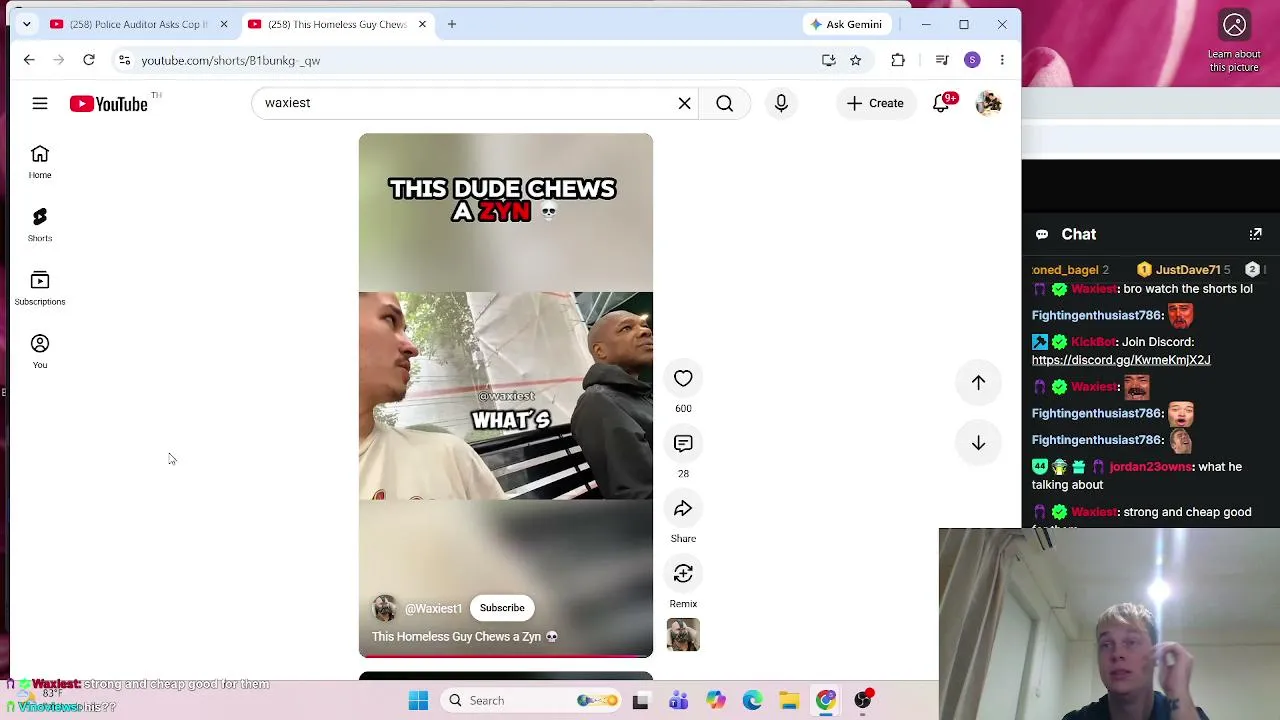
Task: Open File Explorer from the taskbar
Action: coord(789,701)
